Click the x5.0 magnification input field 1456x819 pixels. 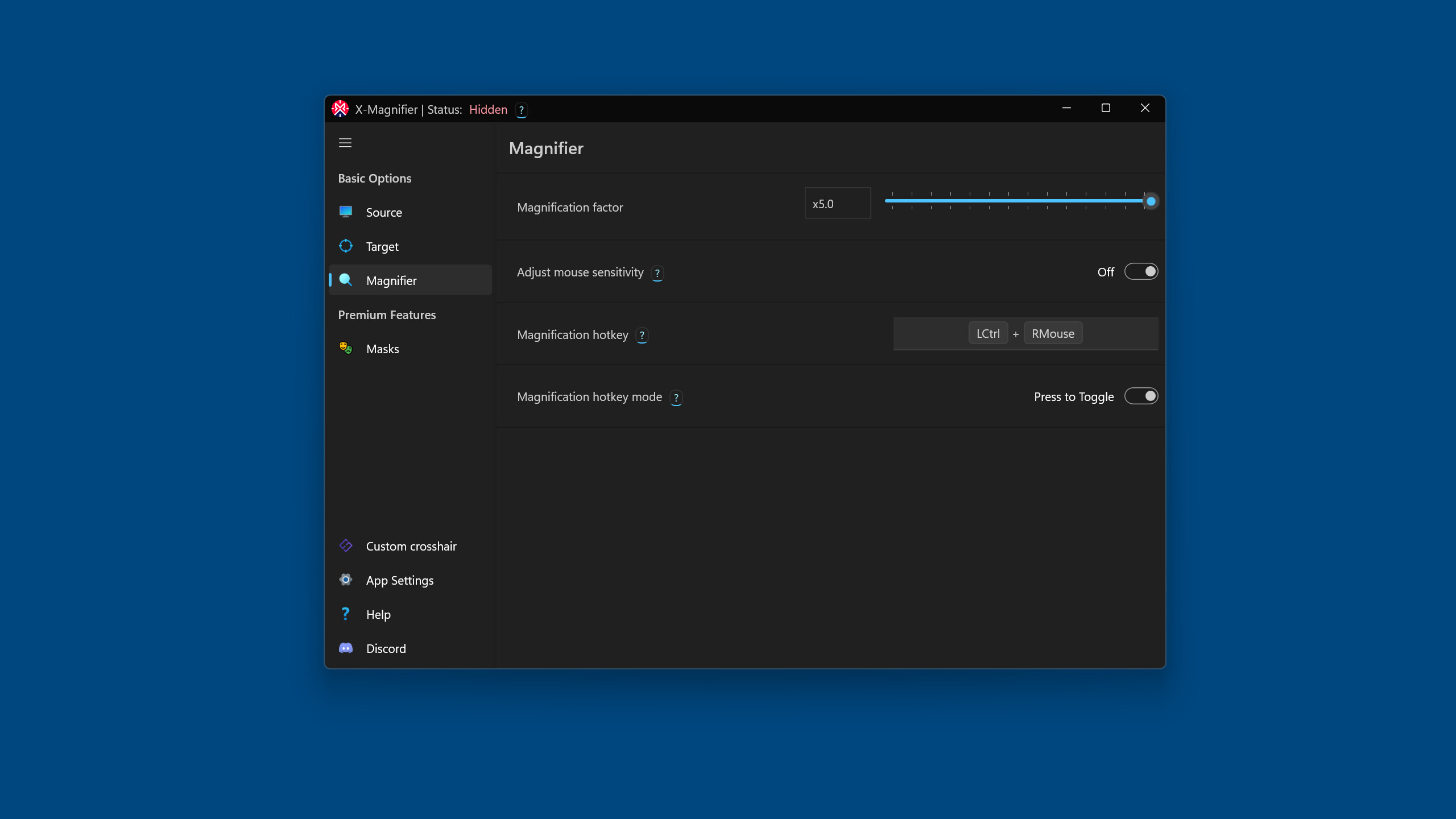837,203
